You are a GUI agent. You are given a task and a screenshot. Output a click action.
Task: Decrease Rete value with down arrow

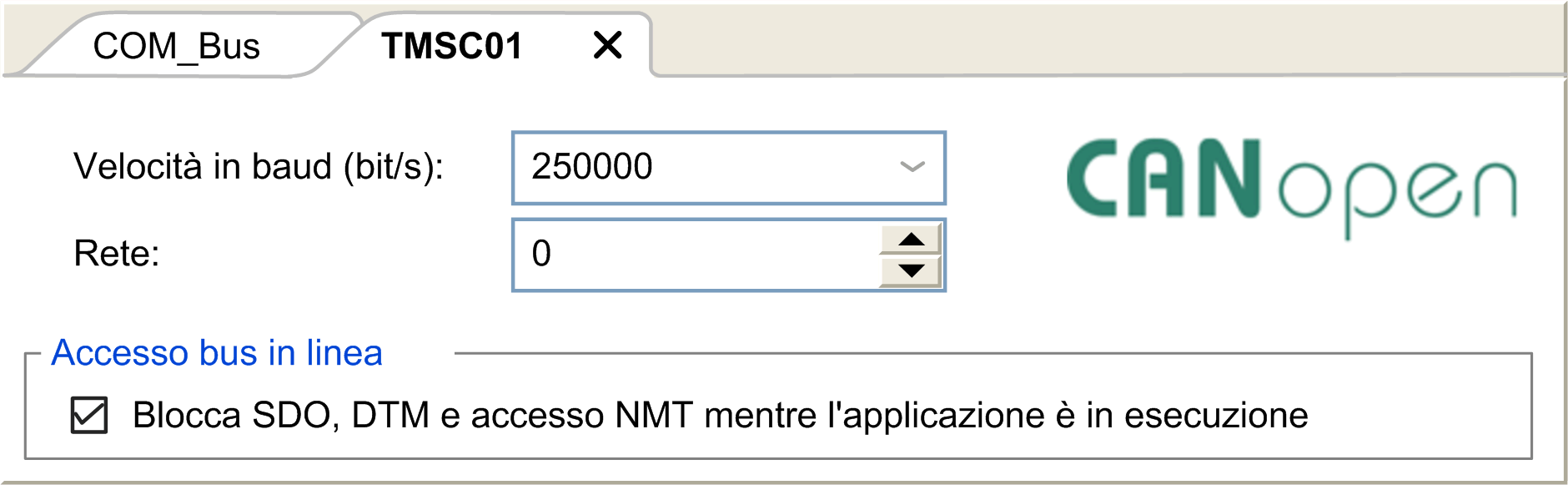(911, 271)
